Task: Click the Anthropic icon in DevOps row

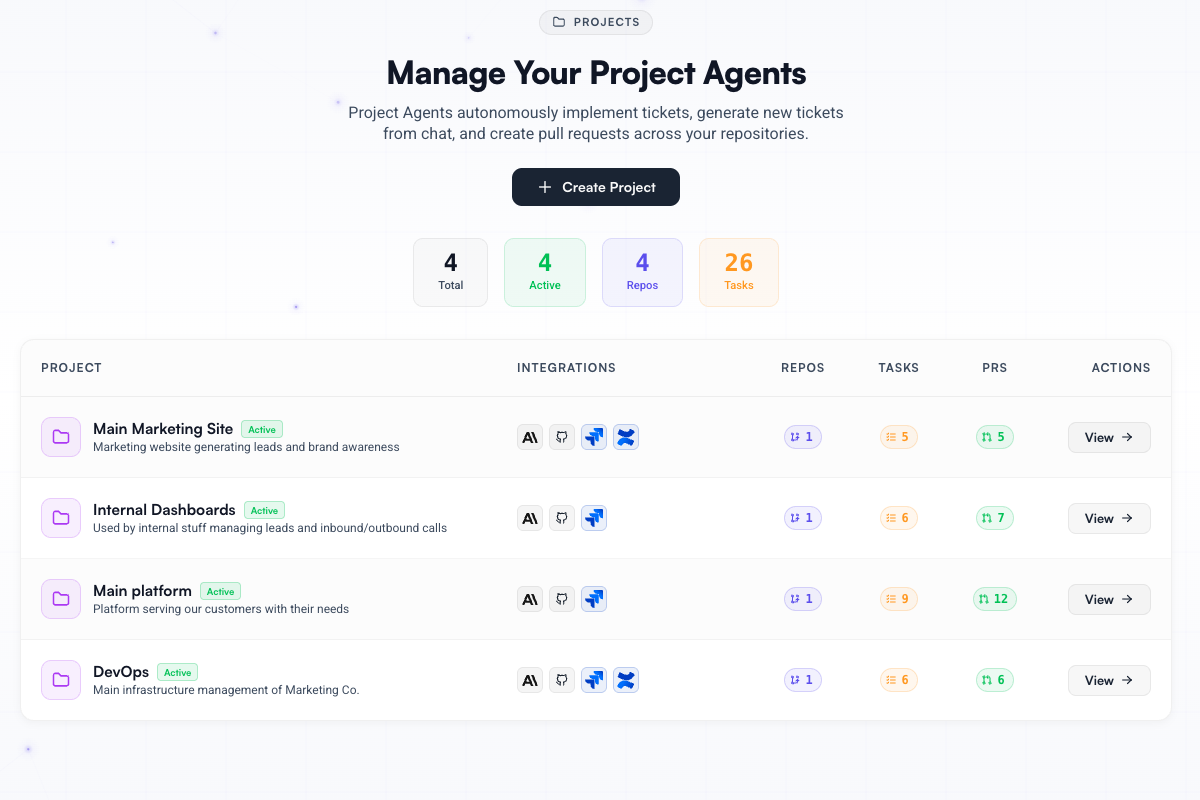Action: (x=530, y=680)
